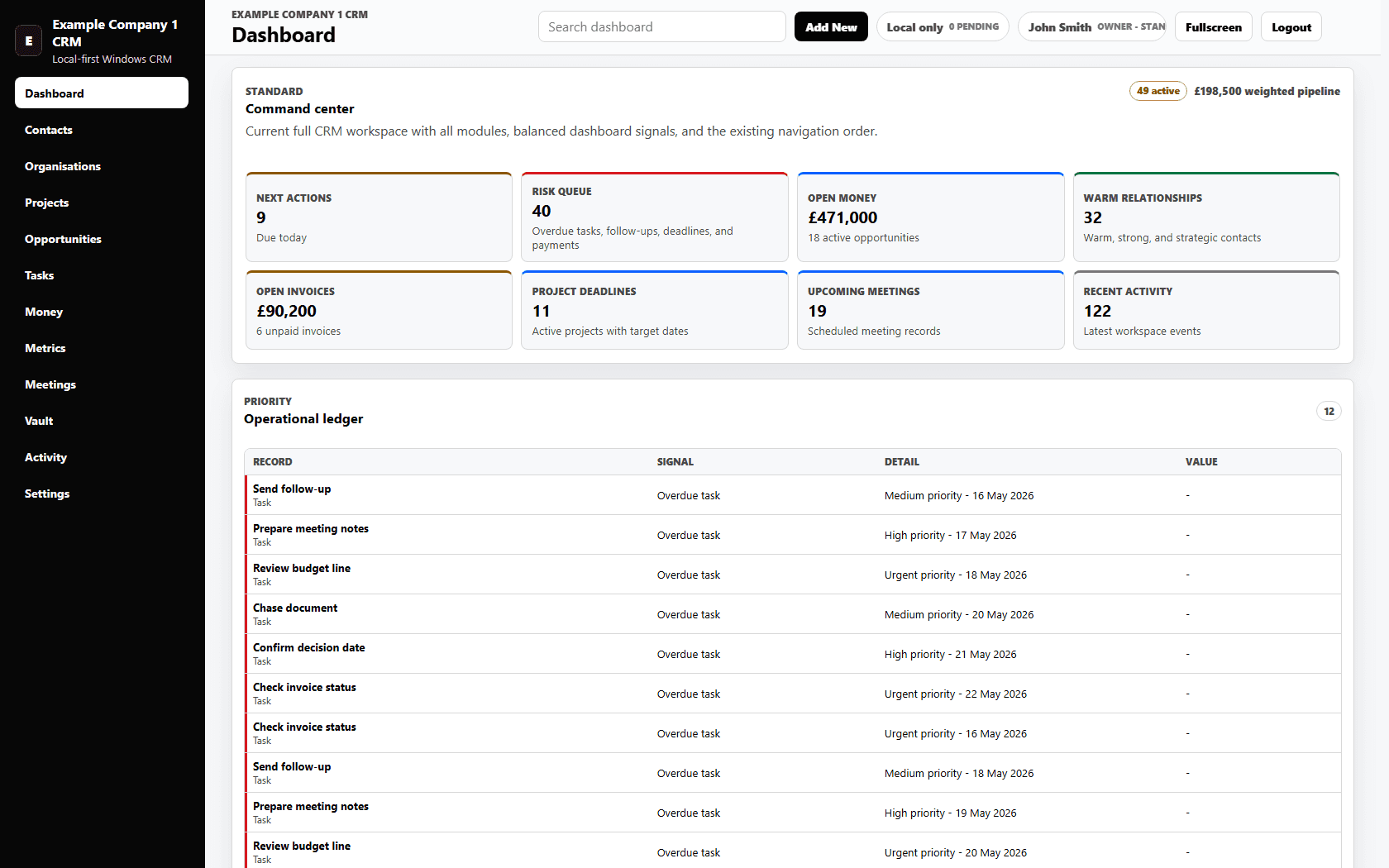Go to Contacts in the sidebar
The width and height of the screenshot is (1389, 868).
pyautogui.click(x=102, y=130)
